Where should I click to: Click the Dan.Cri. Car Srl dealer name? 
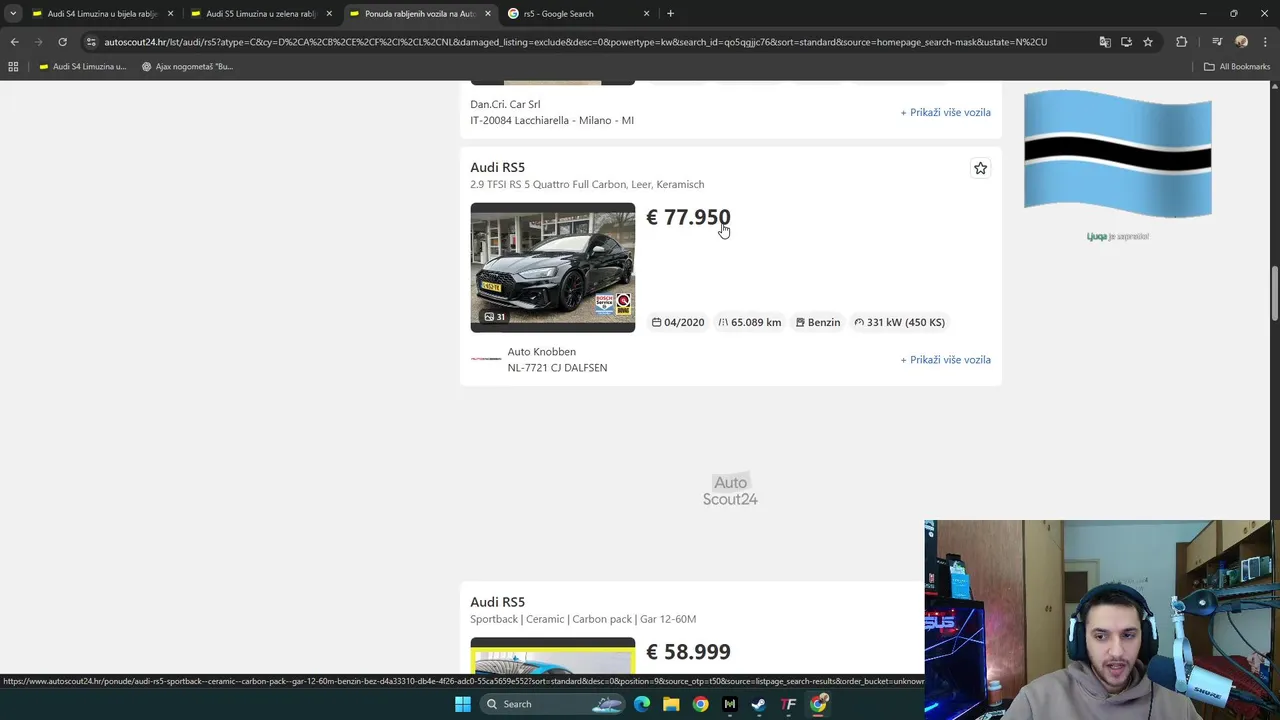click(x=505, y=104)
